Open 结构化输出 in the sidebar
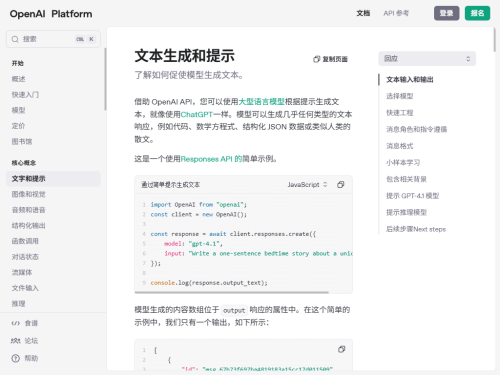The height and width of the screenshot is (375, 500). (x=29, y=226)
